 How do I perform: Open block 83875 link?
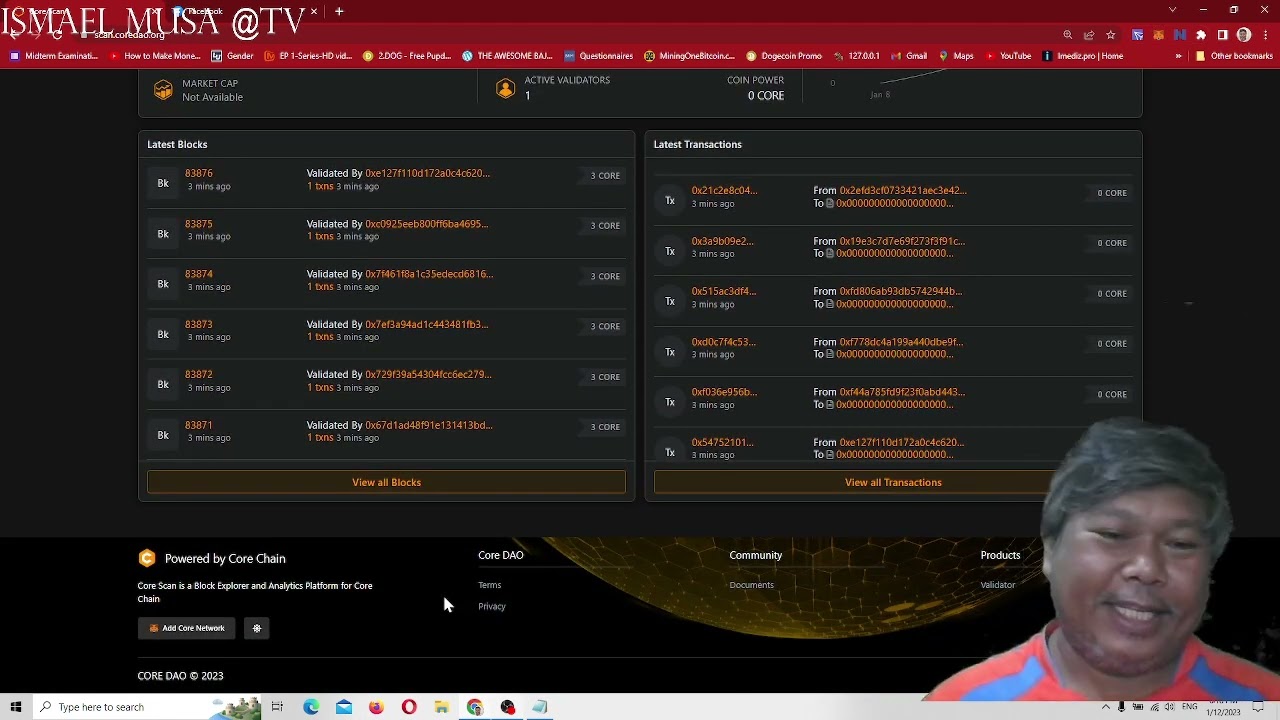199,224
